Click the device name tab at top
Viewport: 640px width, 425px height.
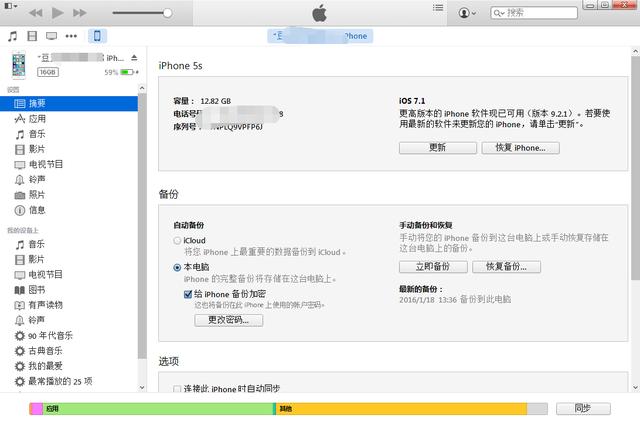[x=320, y=36]
